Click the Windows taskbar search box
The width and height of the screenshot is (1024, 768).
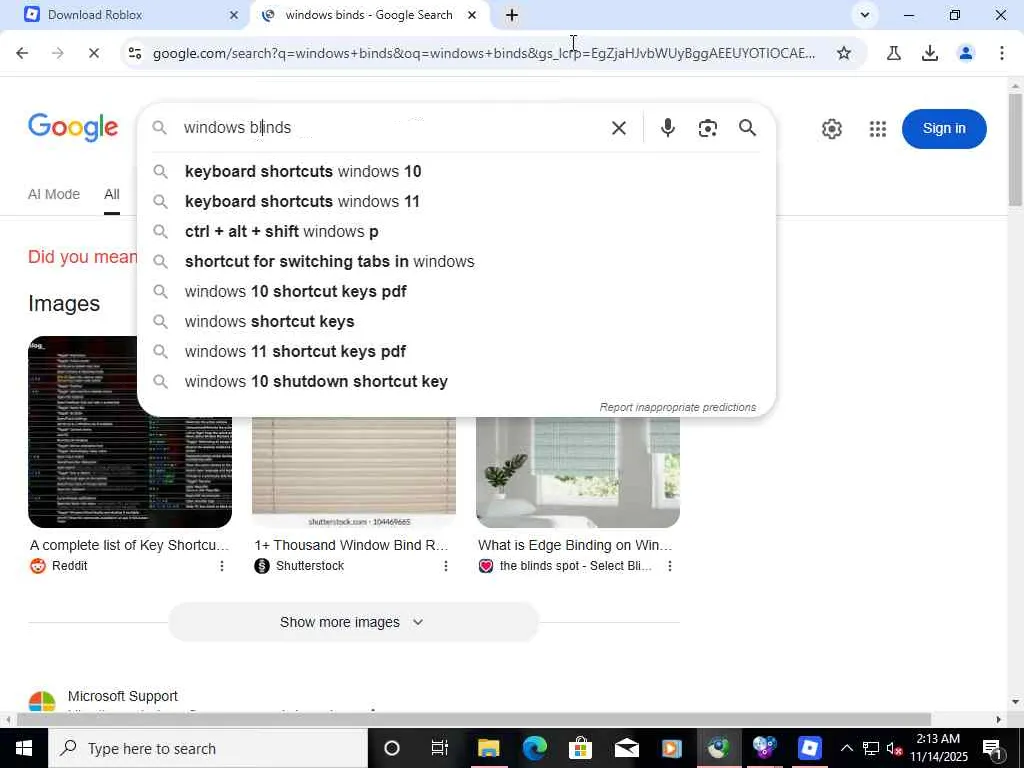(x=208, y=748)
